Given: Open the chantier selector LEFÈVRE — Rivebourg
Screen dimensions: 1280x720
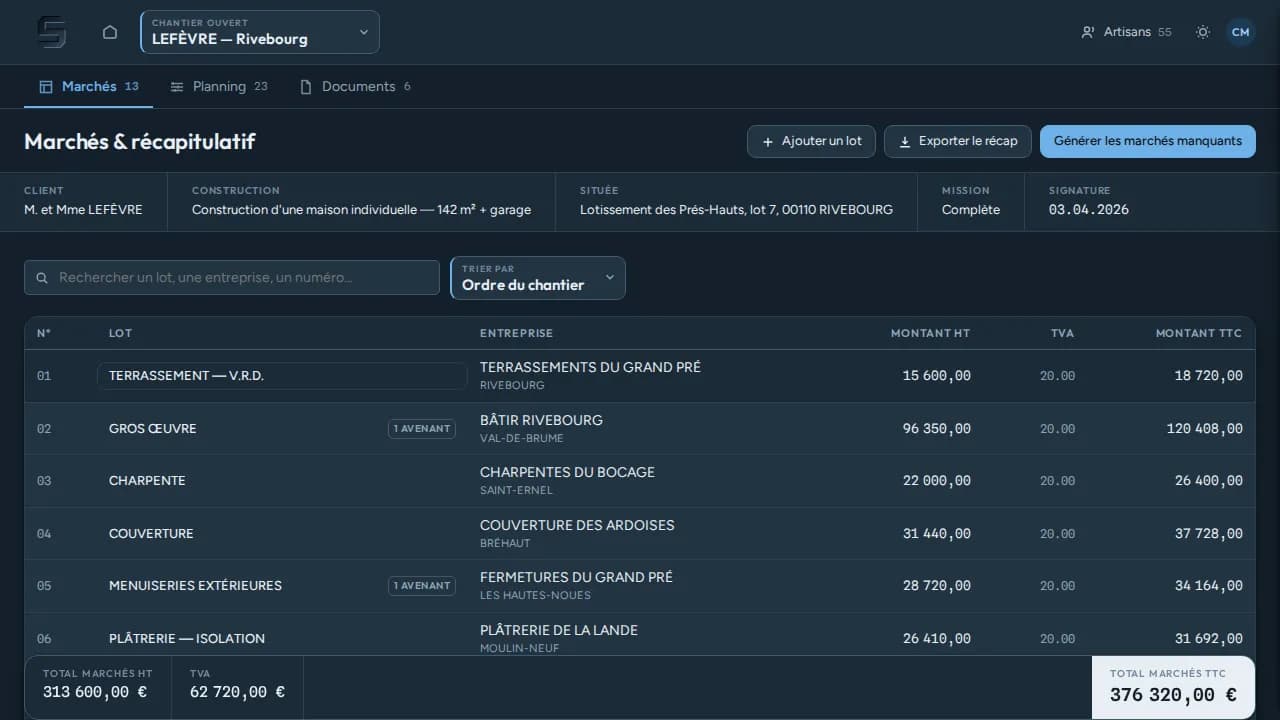Looking at the screenshot, I should point(260,32).
